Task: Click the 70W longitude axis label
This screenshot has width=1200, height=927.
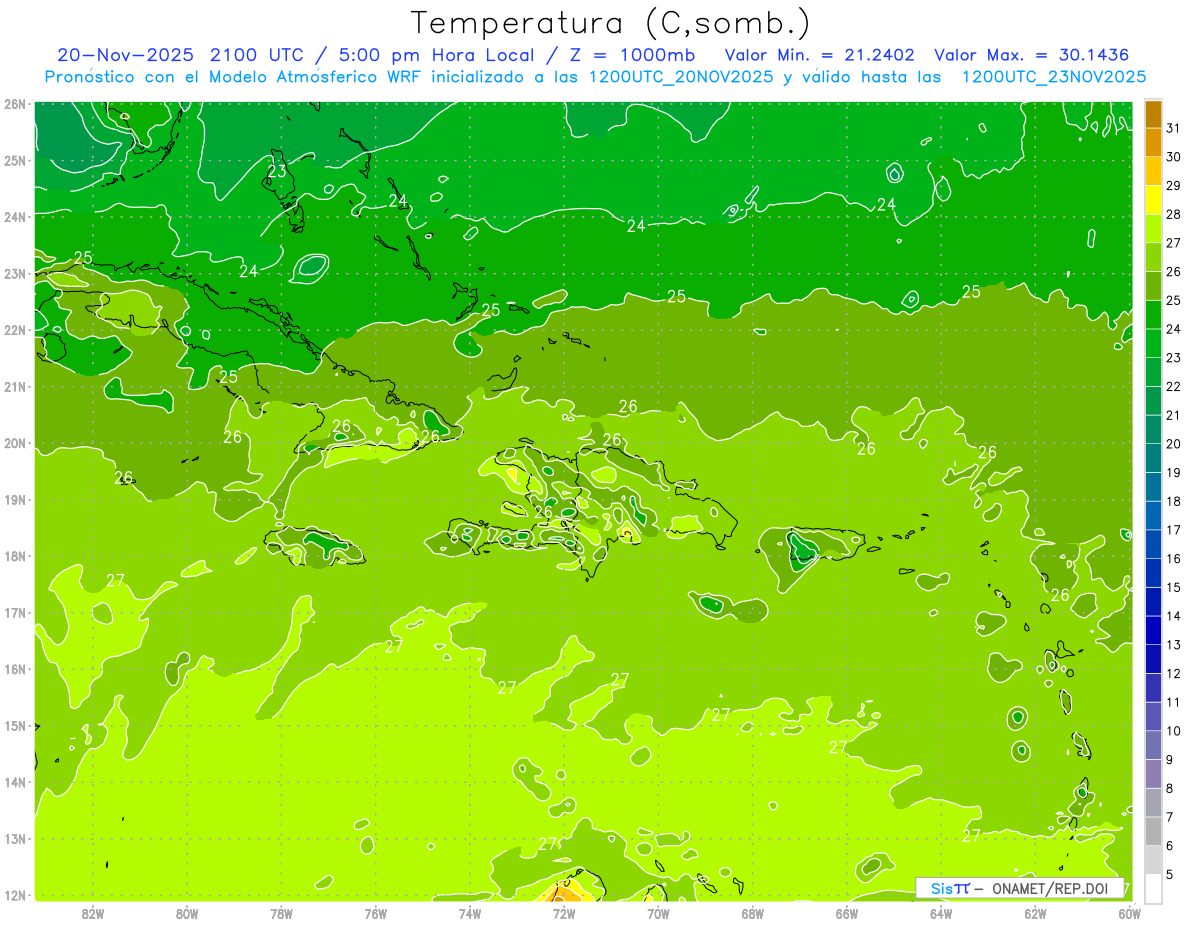Action: 658,913
